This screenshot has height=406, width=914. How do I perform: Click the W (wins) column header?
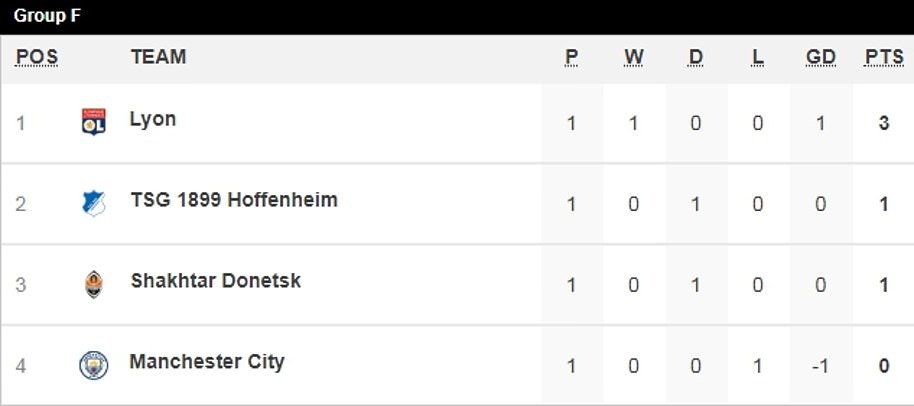pyautogui.click(x=634, y=57)
